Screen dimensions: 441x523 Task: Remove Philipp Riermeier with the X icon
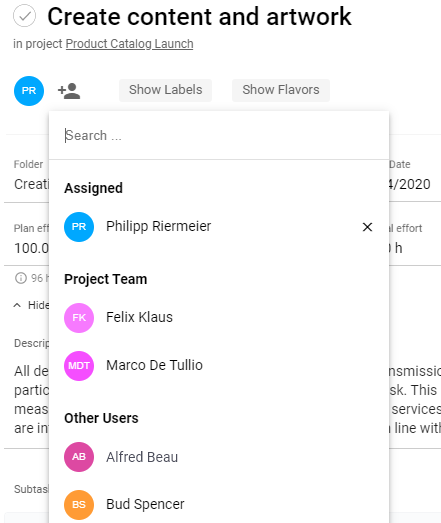click(x=367, y=227)
